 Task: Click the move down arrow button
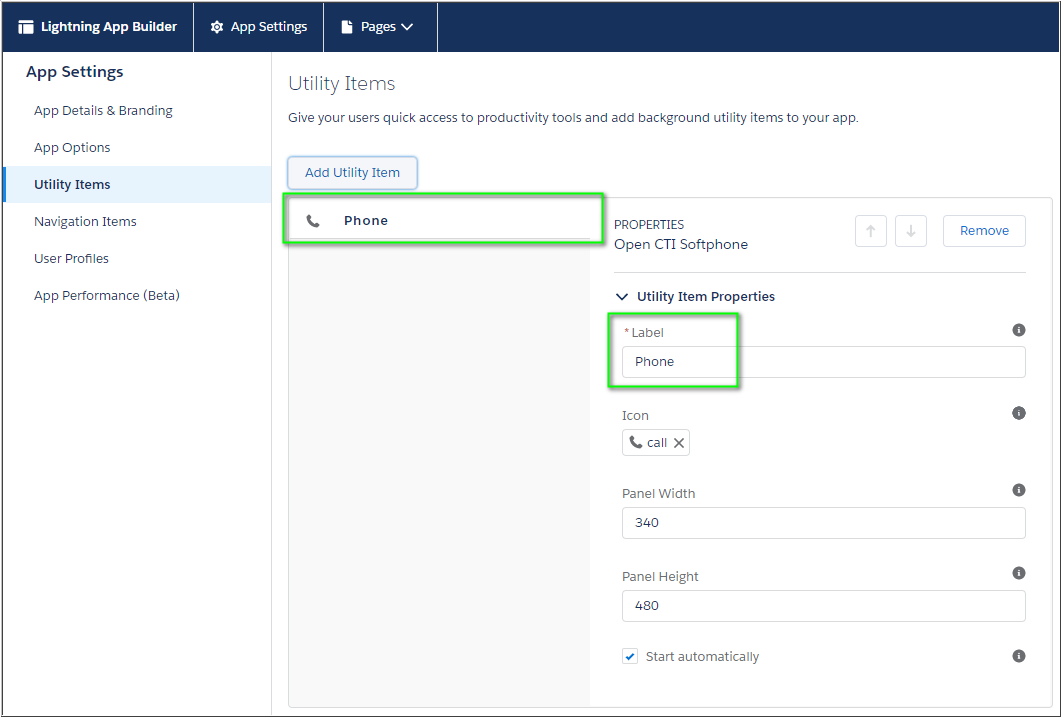[910, 231]
